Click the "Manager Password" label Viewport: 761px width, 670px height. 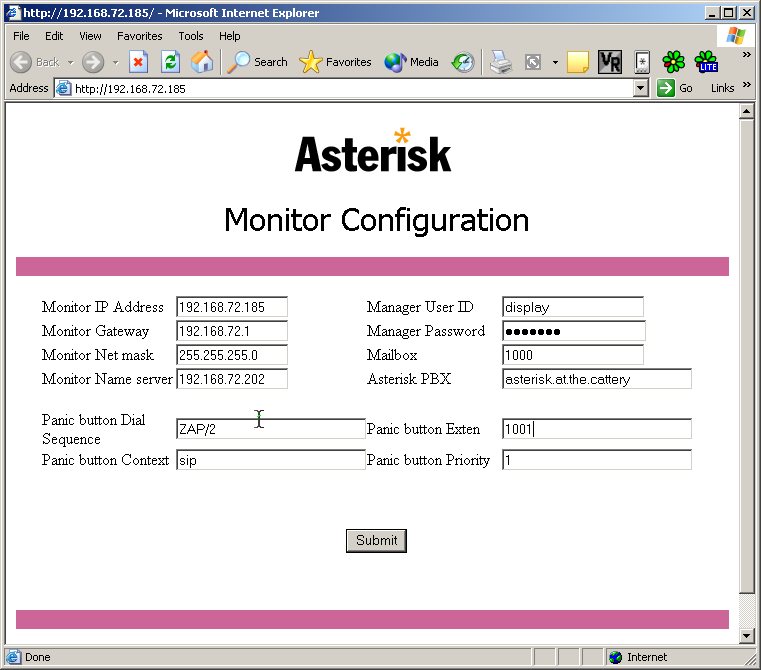pyautogui.click(x=426, y=331)
